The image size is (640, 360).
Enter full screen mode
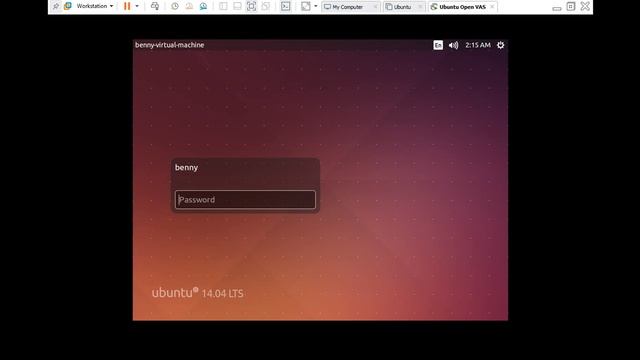click(x=251, y=6)
